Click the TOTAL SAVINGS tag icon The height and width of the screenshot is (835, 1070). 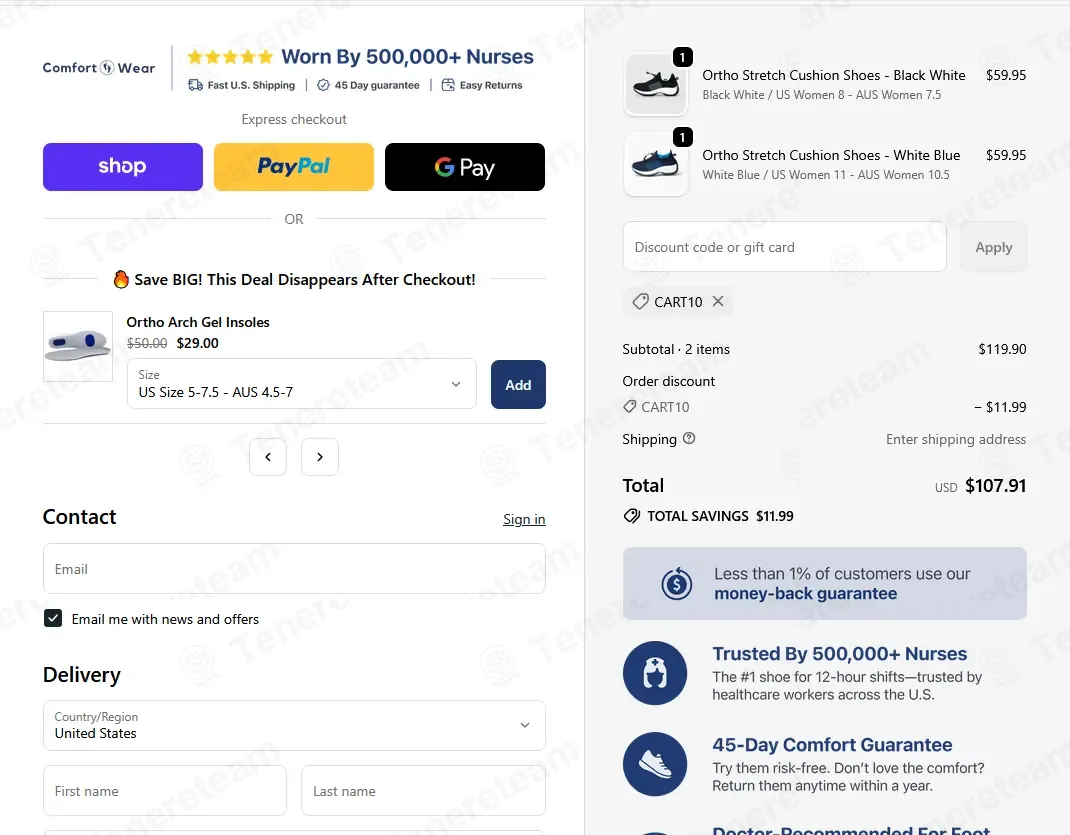pos(632,516)
